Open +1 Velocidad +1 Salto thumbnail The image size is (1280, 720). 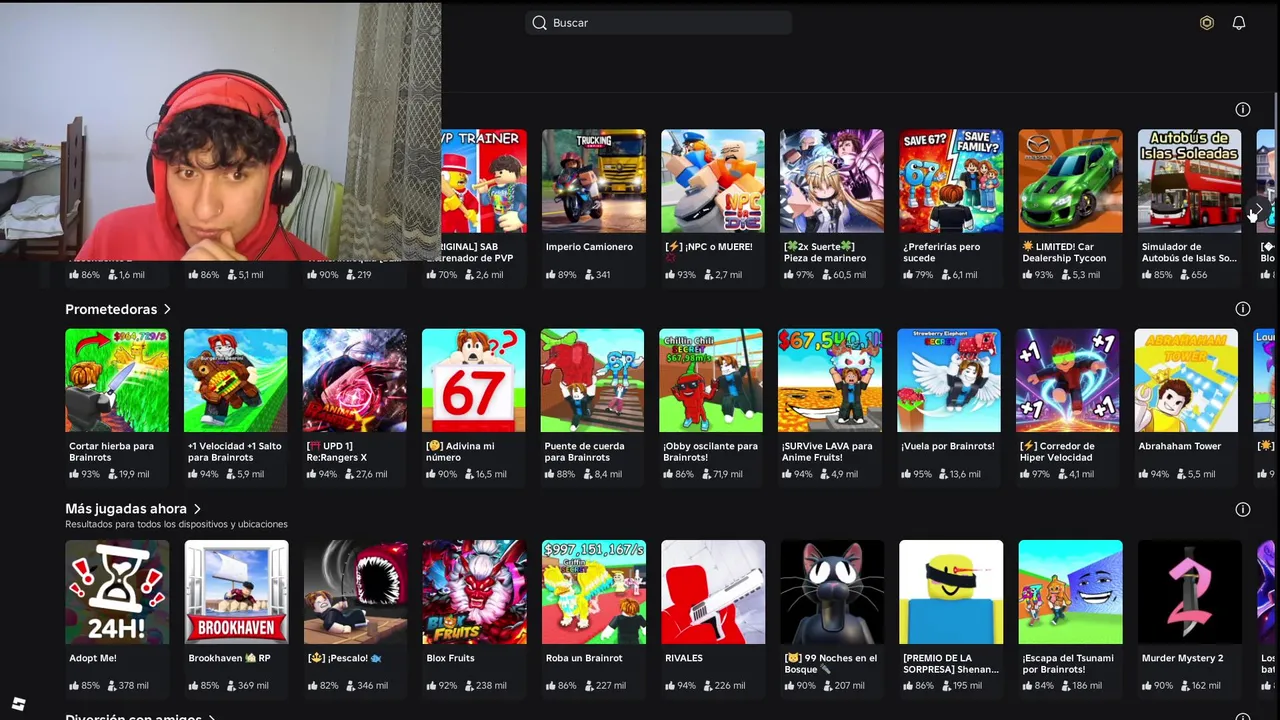click(x=236, y=381)
